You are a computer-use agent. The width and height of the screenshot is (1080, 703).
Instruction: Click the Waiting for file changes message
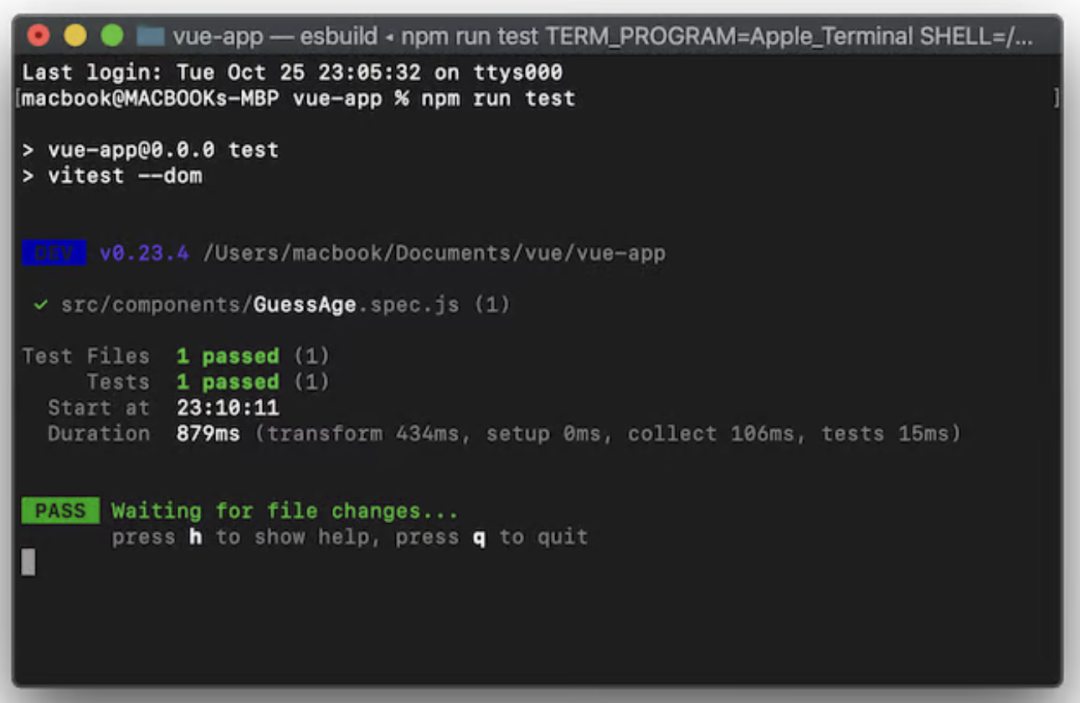[x=284, y=511]
